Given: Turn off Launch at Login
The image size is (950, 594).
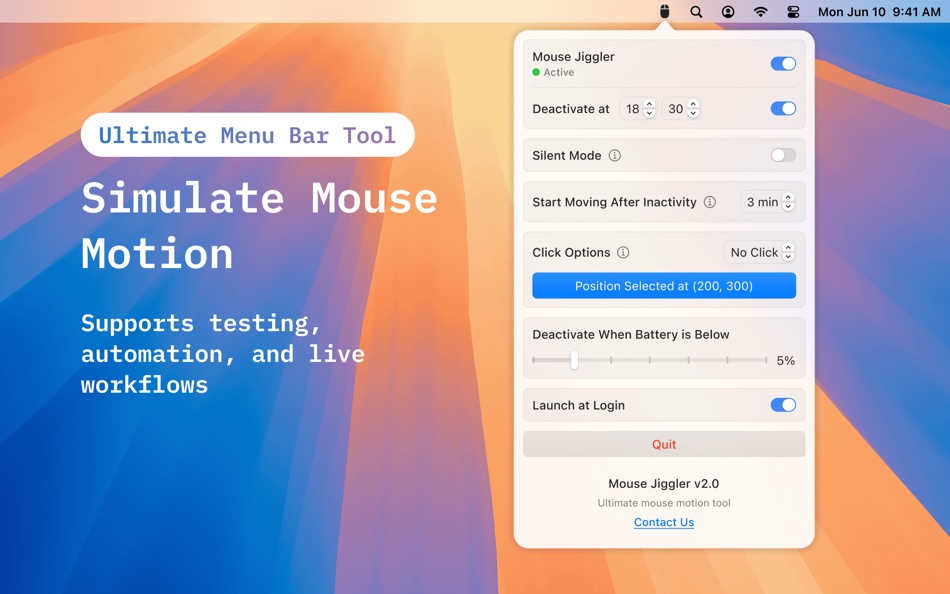Looking at the screenshot, I should (783, 405).
